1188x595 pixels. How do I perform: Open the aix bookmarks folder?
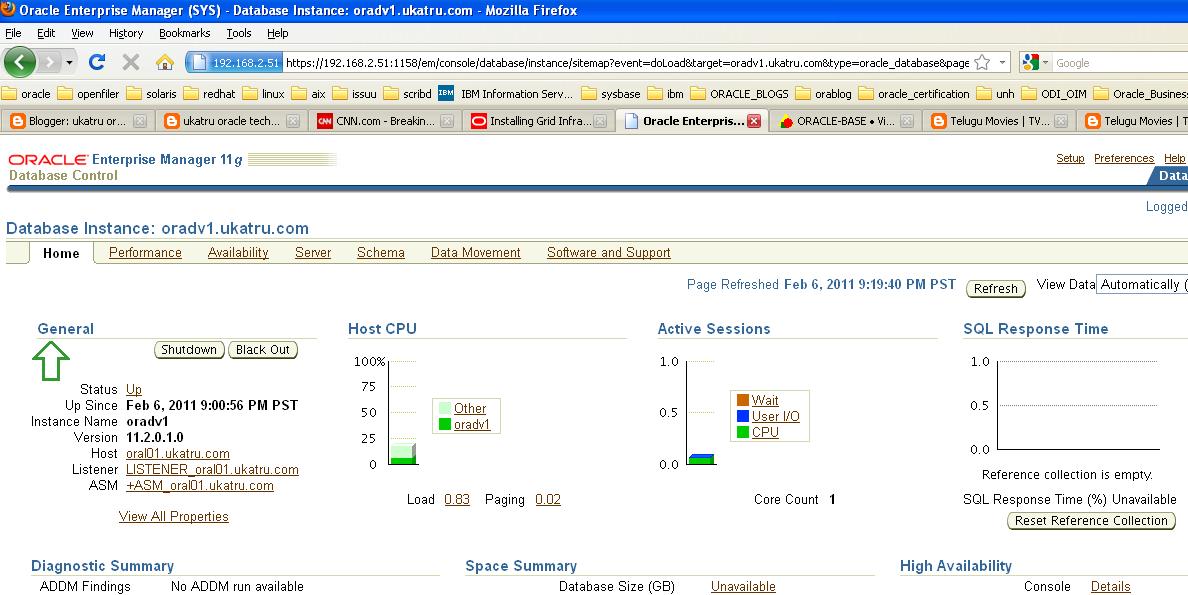[x=309, y=94]
